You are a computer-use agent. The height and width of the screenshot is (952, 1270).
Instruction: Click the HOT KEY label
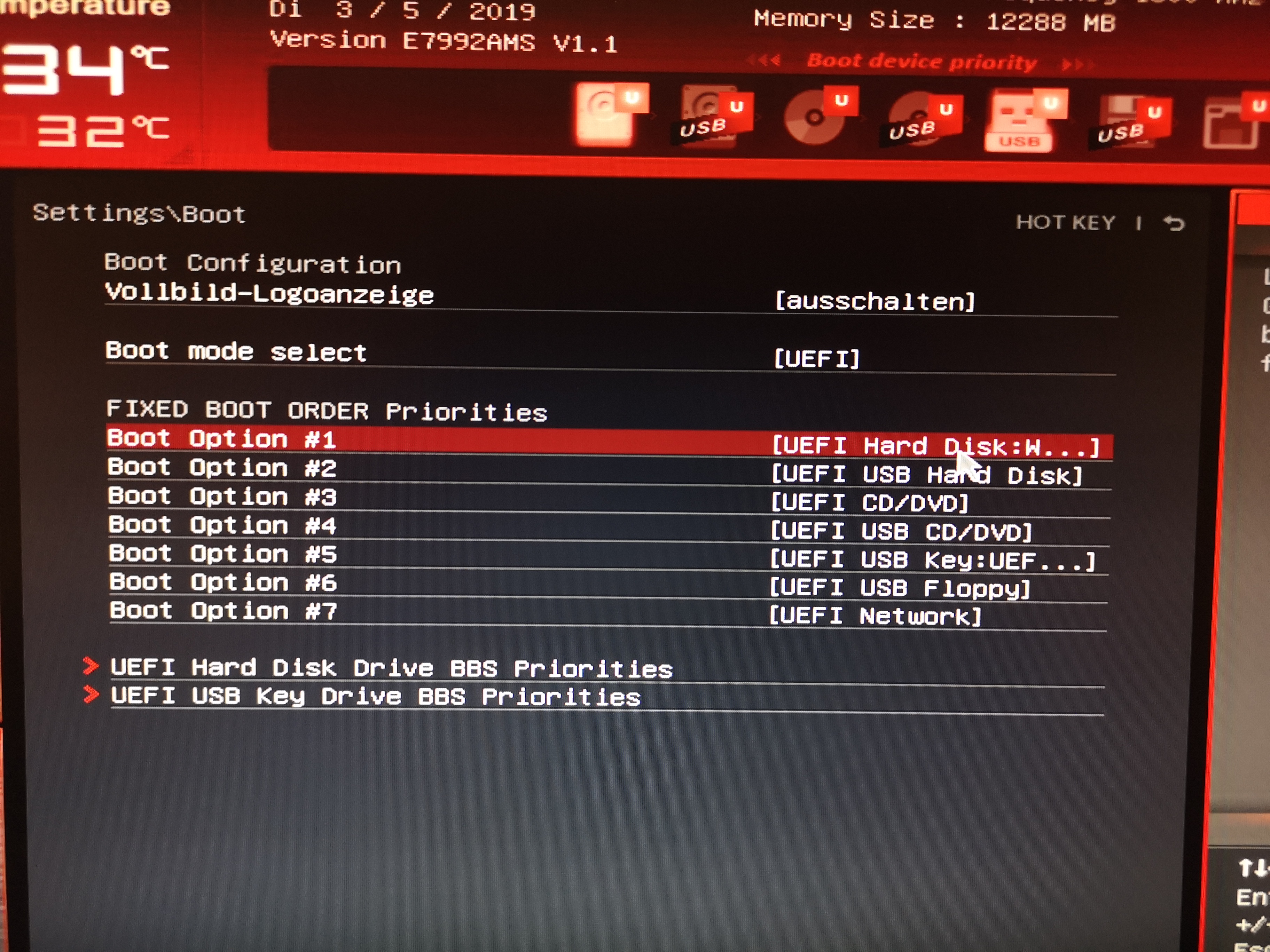coord(1066,222)
